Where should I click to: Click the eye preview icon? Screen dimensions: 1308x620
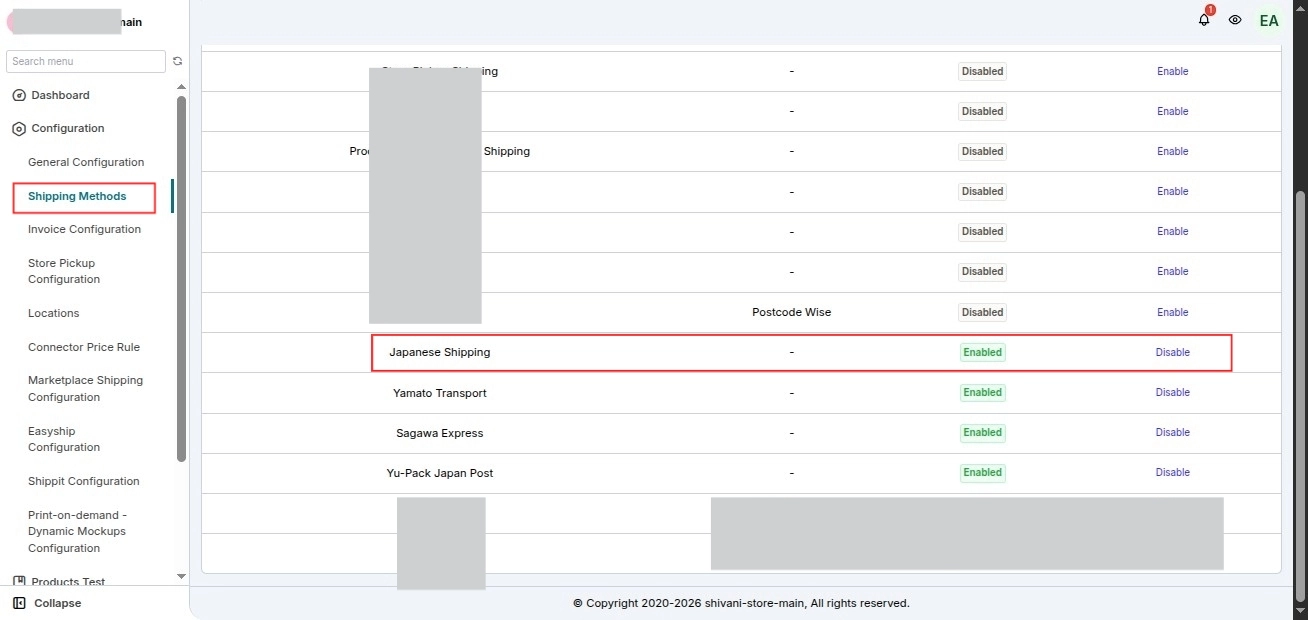click(1235, 20)
